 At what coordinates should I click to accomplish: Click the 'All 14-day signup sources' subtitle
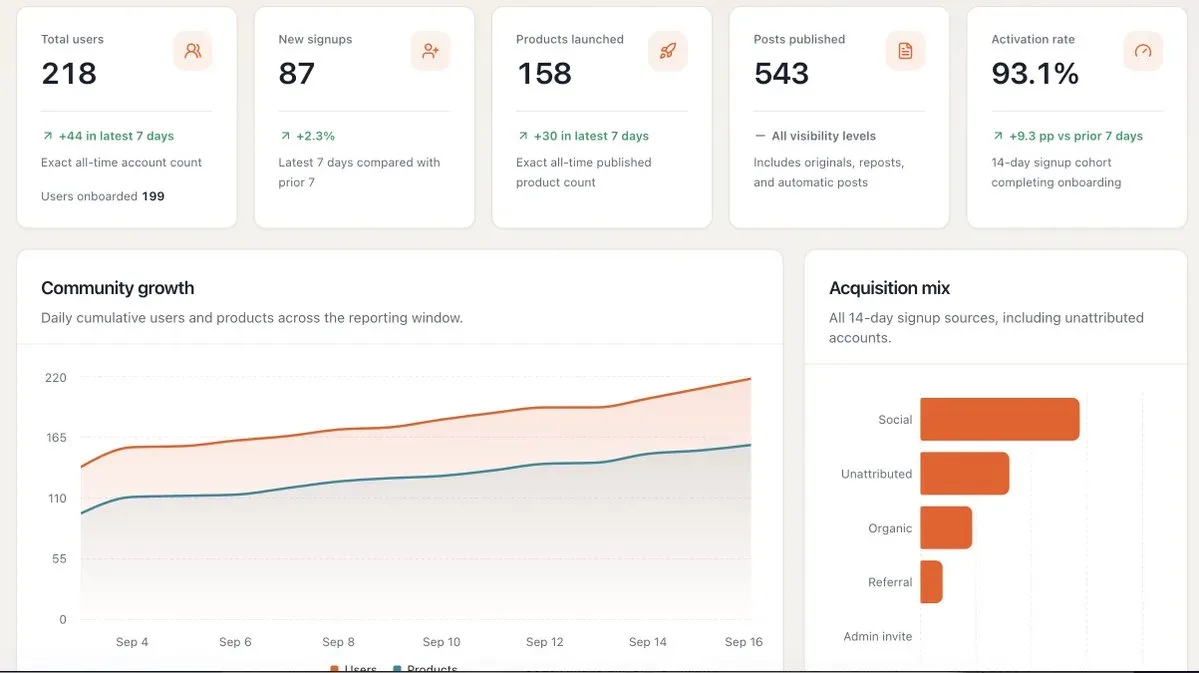point(986,327)
